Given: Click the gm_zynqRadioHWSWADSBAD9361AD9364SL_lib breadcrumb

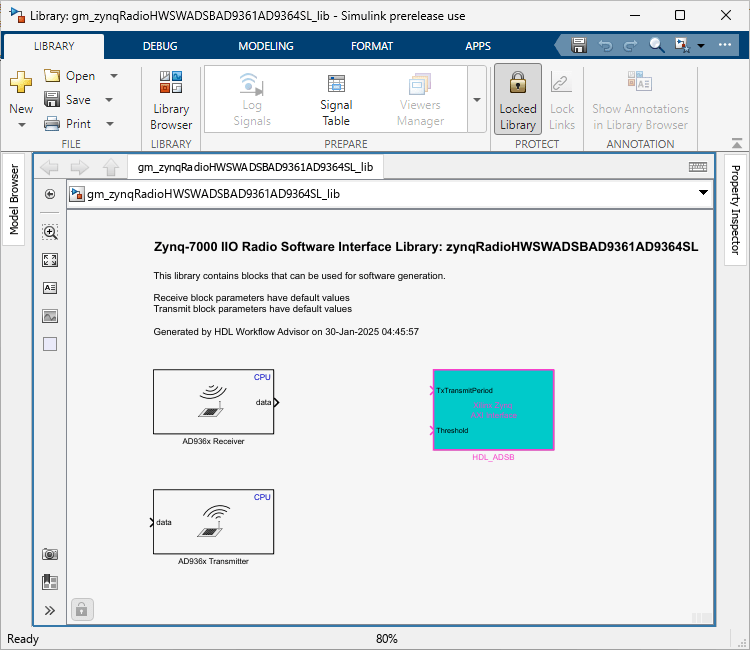Looking at the screenshot, I should [x=213, y=194].
